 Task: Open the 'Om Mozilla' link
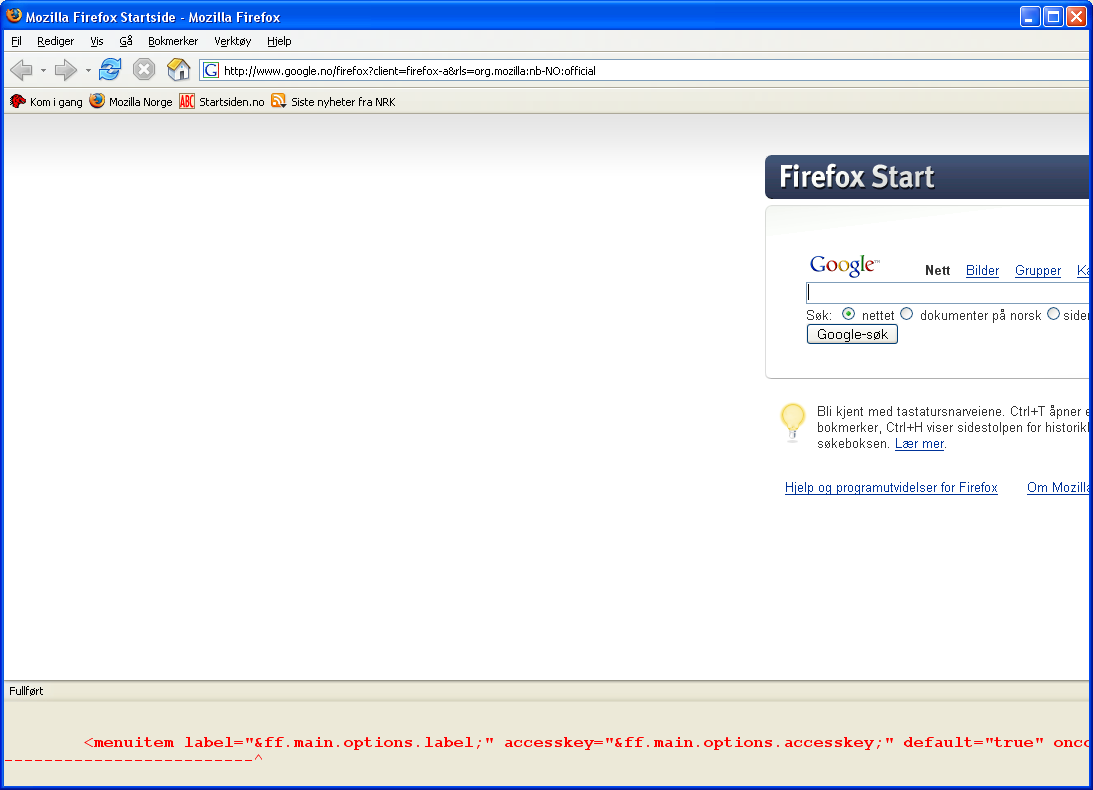tap(1057, 488)
